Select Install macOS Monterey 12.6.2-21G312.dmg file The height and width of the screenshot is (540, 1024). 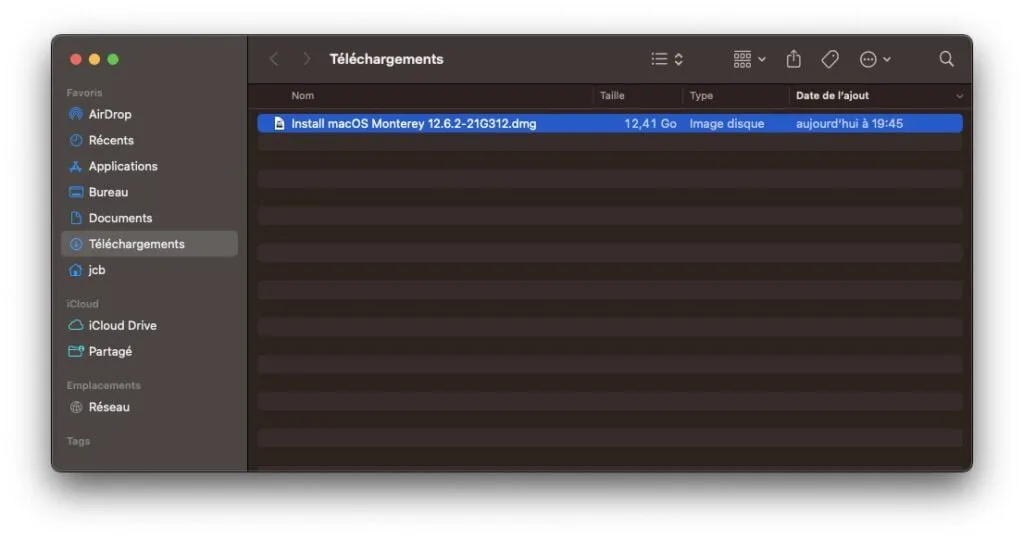point(610,123)
